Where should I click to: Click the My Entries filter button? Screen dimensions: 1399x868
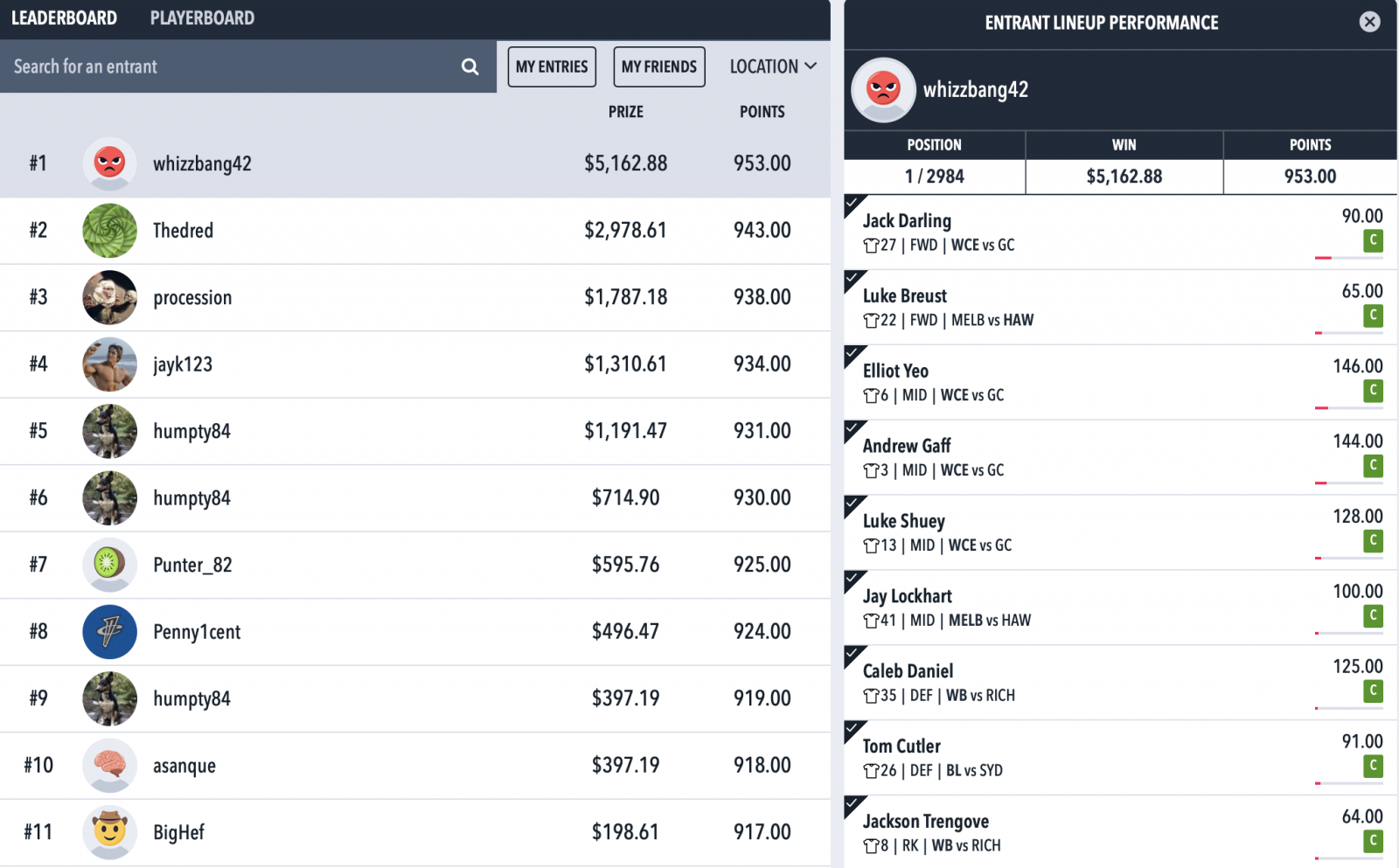pos(552,66)
